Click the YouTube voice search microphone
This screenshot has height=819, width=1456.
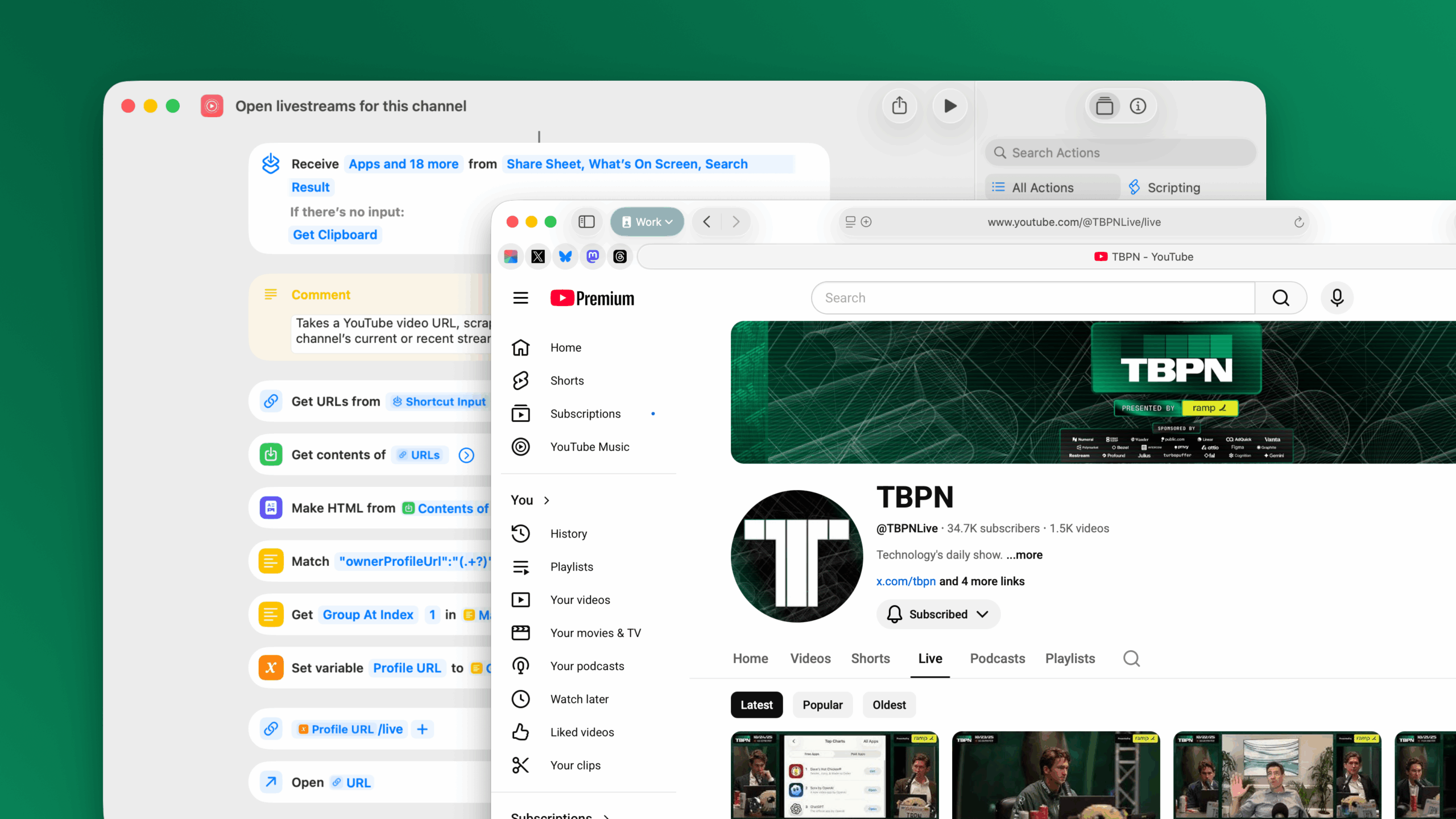point(1337,297)
